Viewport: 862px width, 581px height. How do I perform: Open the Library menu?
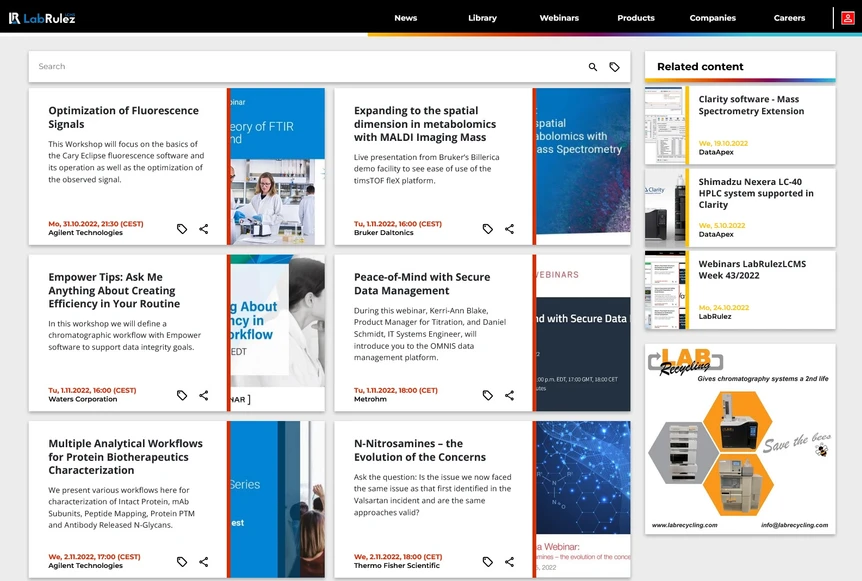coord(483,18)
